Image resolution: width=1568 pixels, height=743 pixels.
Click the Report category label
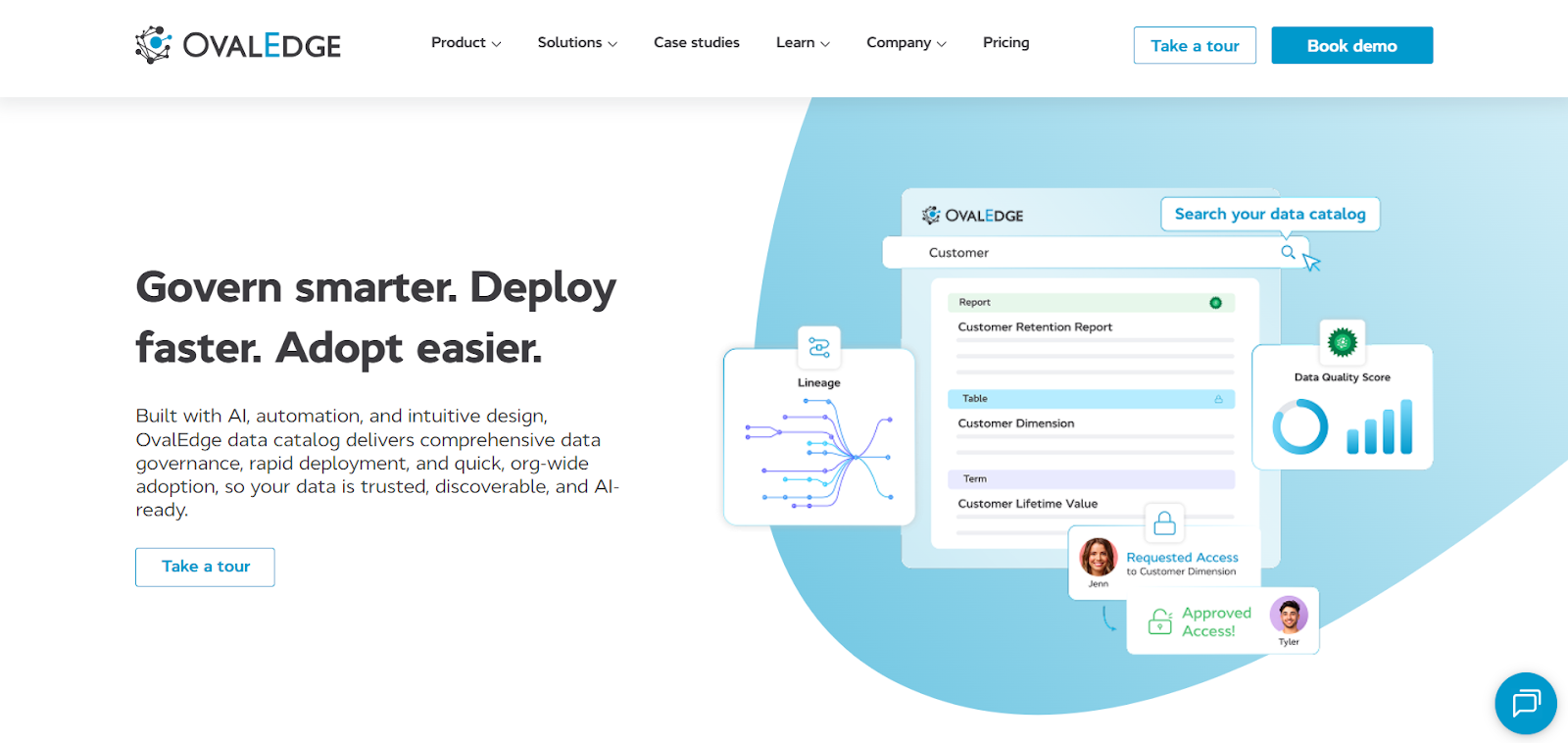(x=974, y=303)
